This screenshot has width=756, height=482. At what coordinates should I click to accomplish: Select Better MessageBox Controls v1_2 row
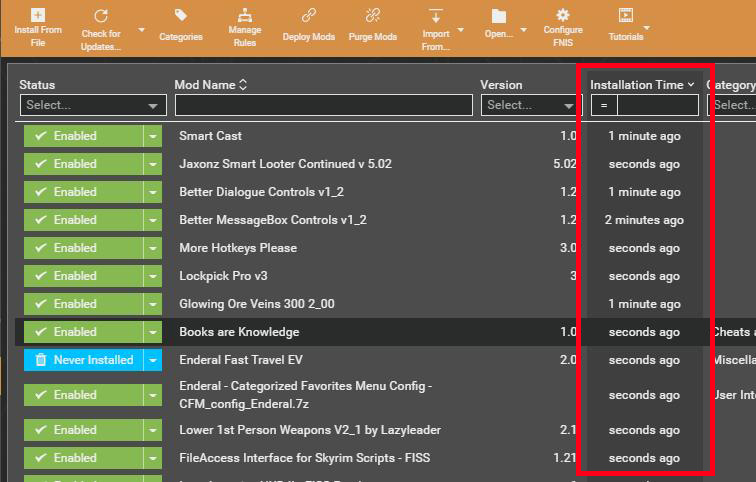coord(273,220)
